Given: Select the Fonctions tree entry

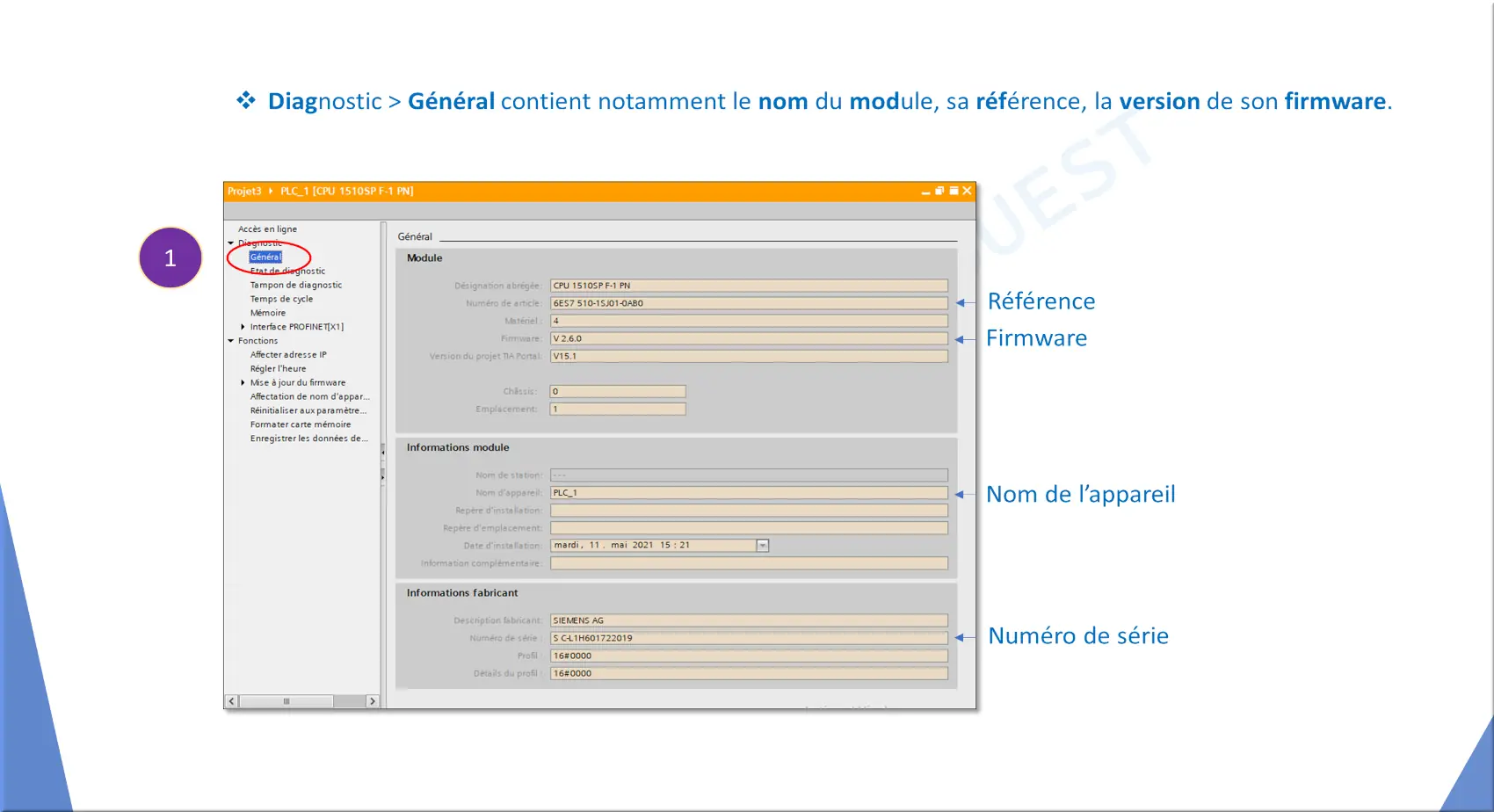Looking at the screenshot, I should pos(257,341).
